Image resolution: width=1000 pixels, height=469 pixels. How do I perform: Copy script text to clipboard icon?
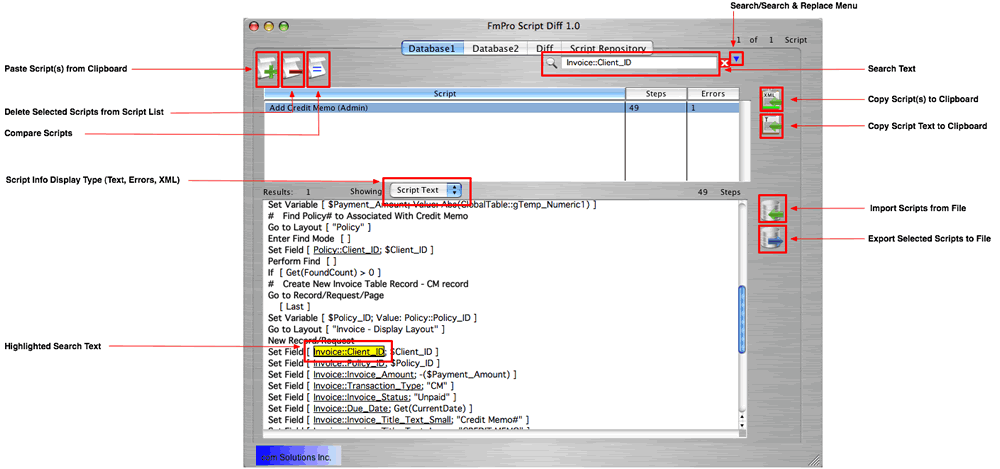pyautogui.click(x=772, y=126)
